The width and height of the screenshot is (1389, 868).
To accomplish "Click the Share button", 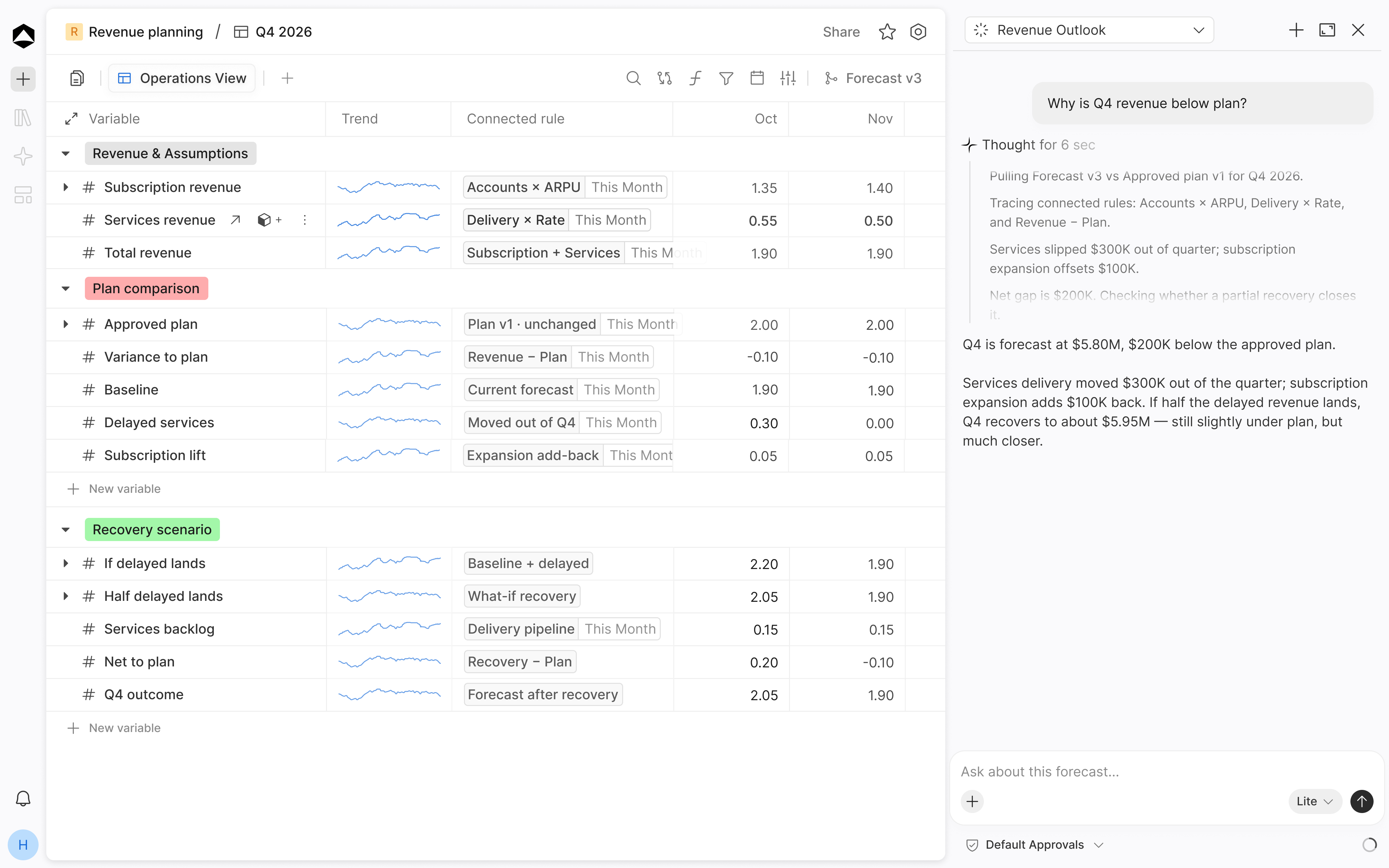I will point(841,32).
